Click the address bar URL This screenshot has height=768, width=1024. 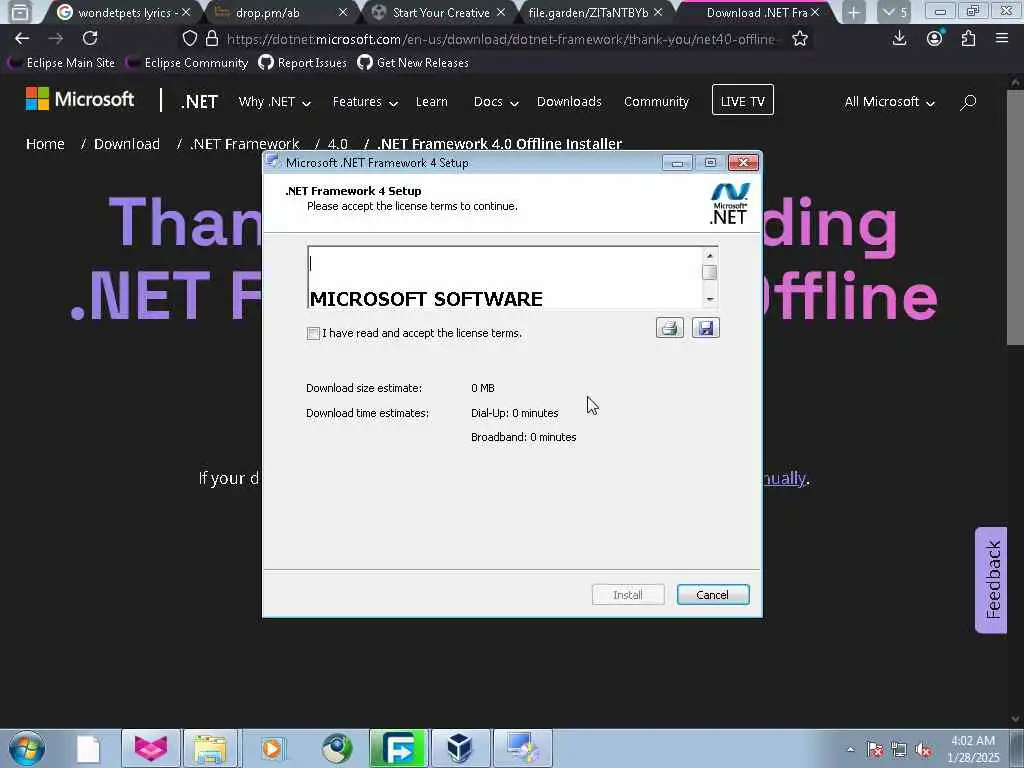[500, 39]
